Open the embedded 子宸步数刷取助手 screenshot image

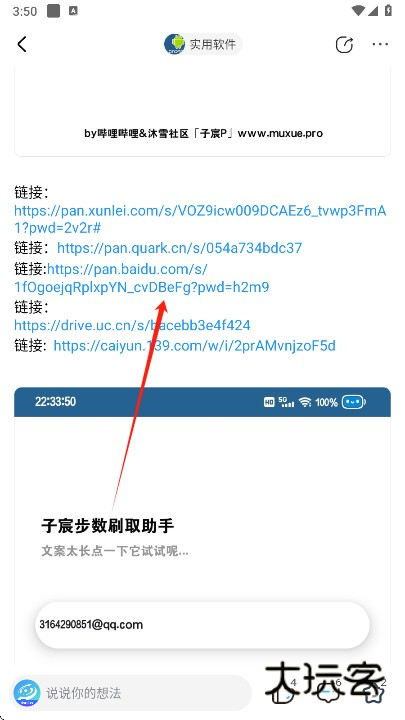(202, 526)
